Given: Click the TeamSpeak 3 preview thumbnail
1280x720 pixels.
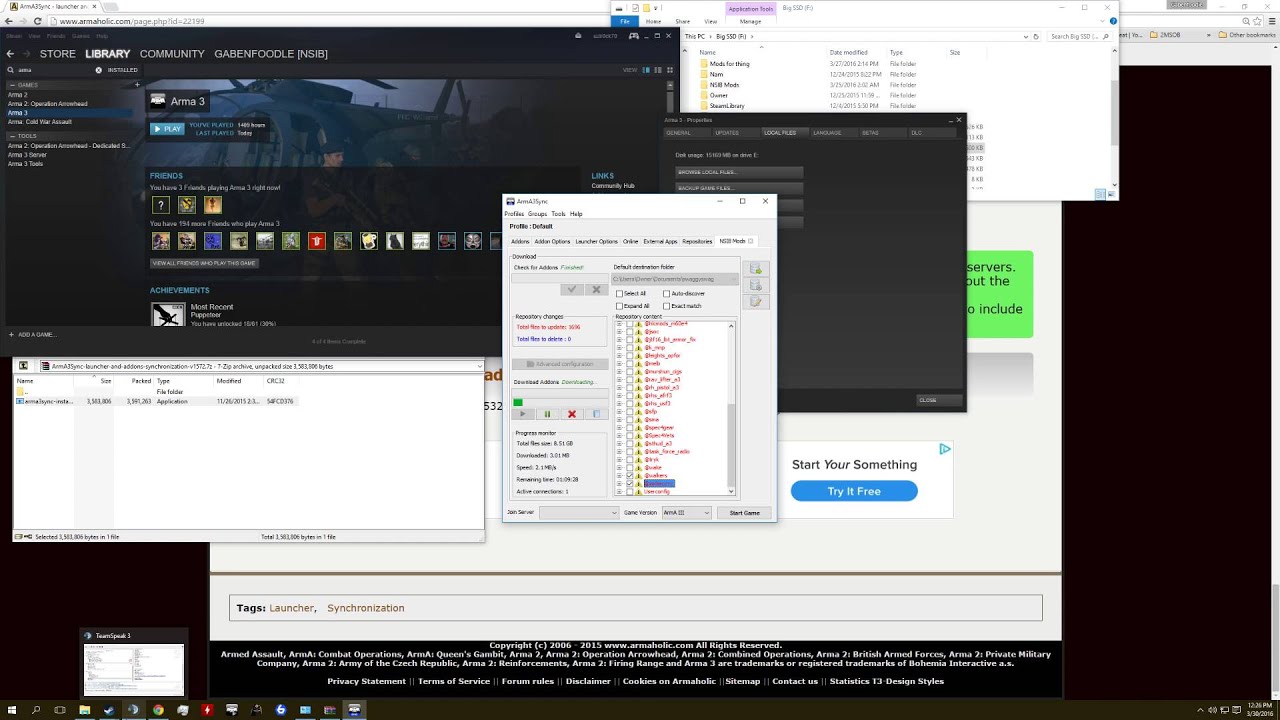Looking at the screenshot, I should [x=134, y=669].
